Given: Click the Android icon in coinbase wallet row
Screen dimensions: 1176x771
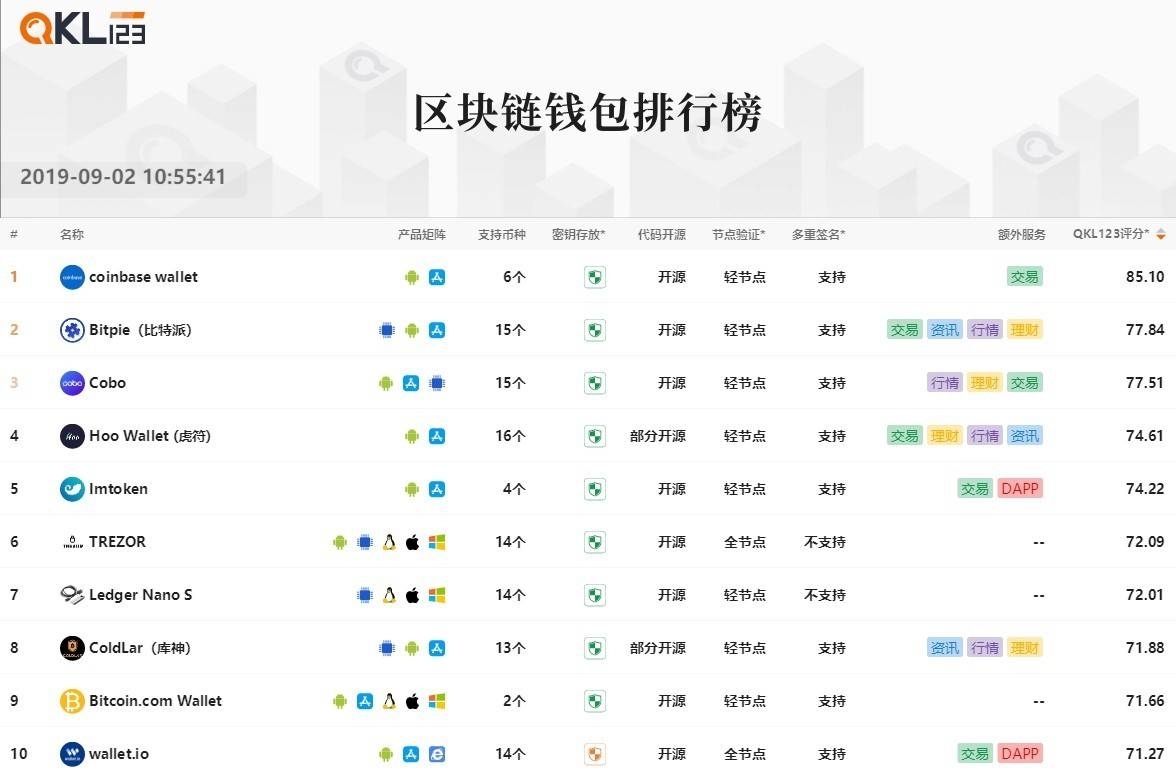Looking at the screenshot, I should (x=412, y=278).
